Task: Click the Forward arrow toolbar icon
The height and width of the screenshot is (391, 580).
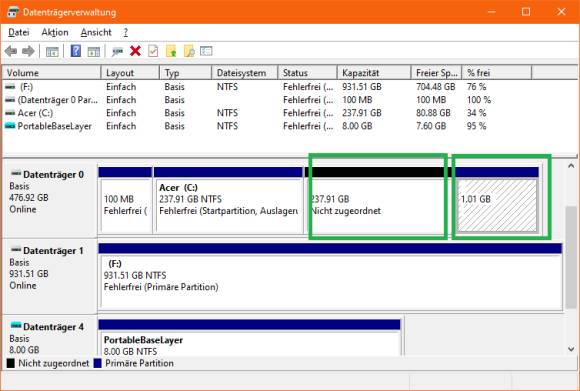Action: (28, 51)
